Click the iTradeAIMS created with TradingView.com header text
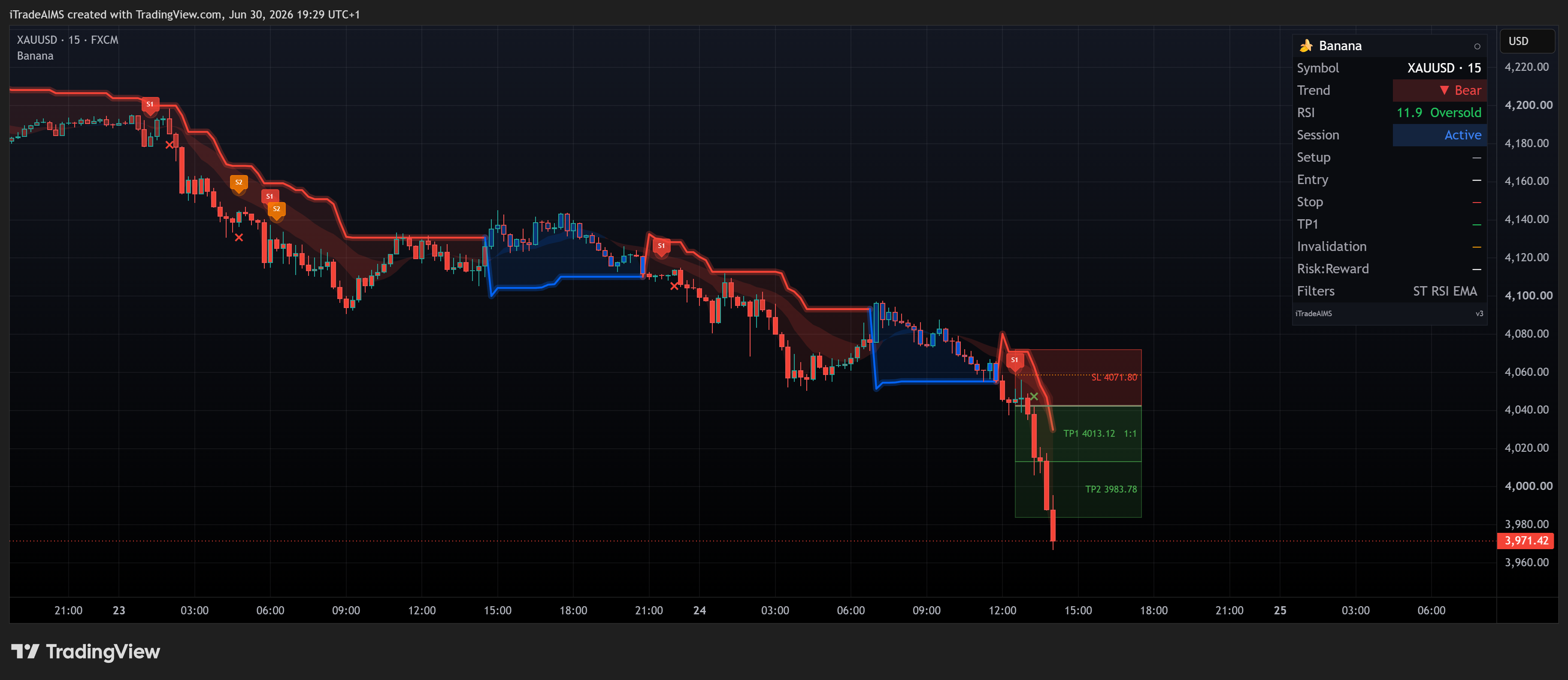The height and width of the screenshot is (680, 1568). [x=185, y=14]
